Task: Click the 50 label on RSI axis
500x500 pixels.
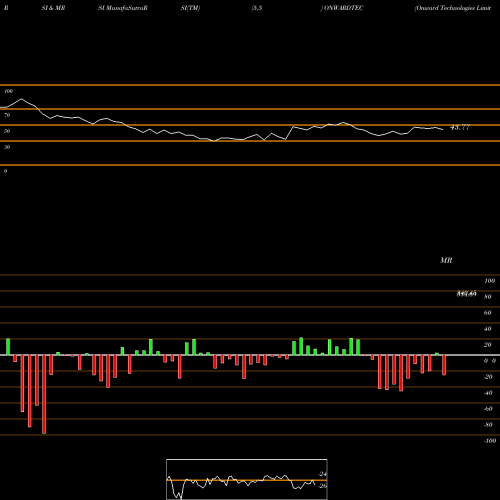Action: tap(7, 131)
